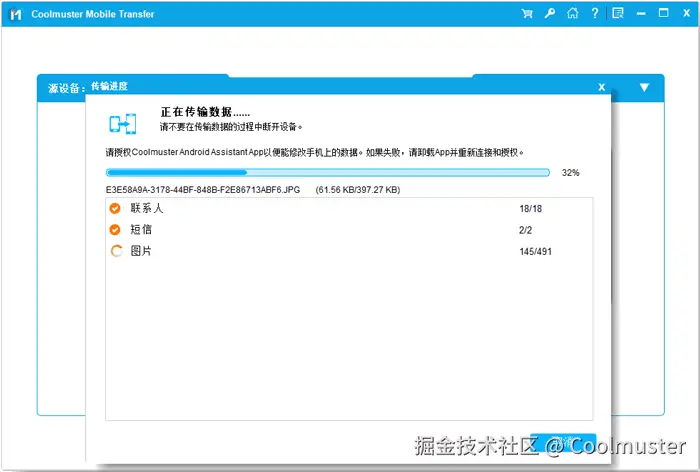Click the transfer progress bar
This screenshot has height=472, width=700.
coord(328,172)
